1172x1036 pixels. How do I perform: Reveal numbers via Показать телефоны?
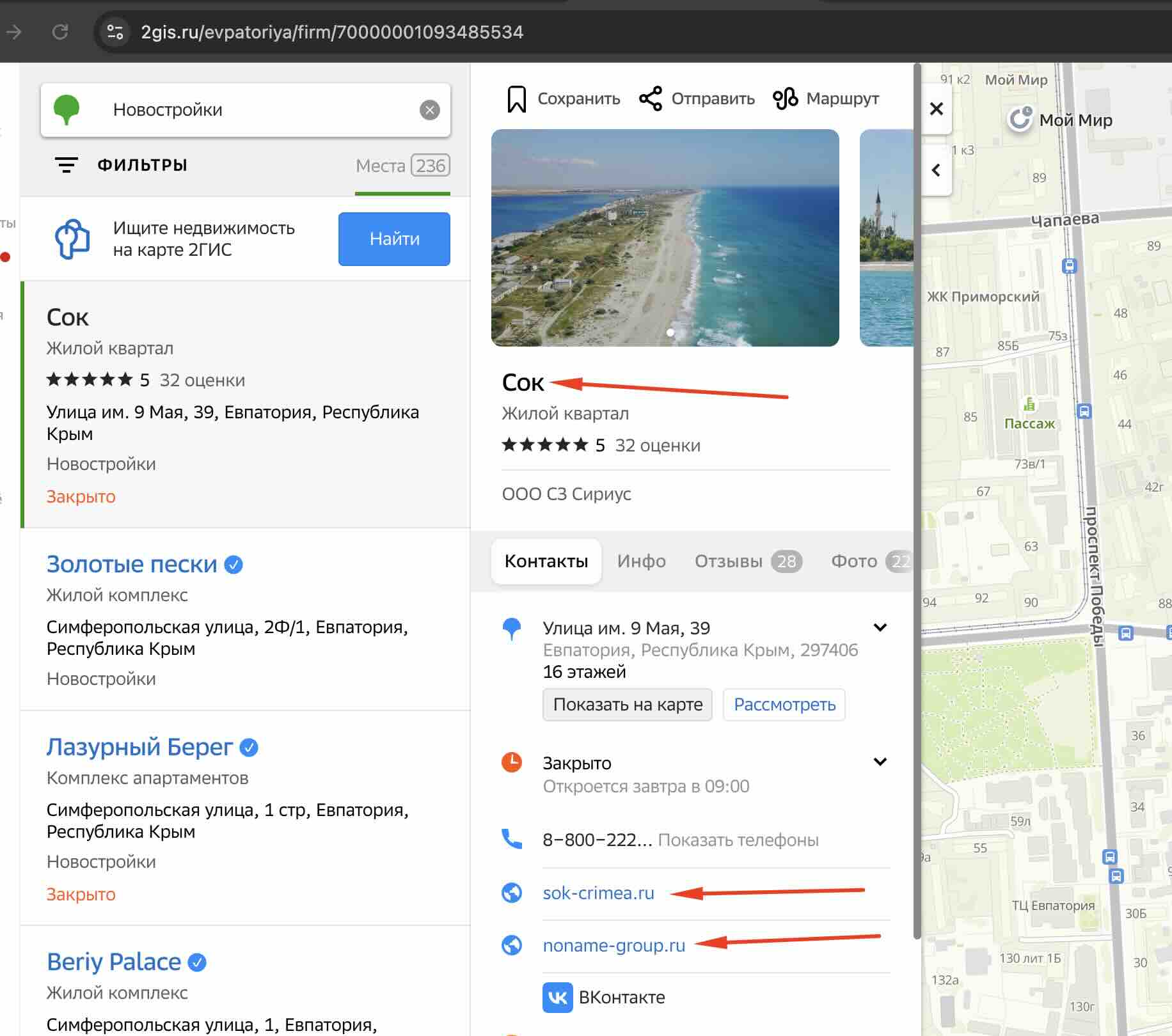point(738,840)
